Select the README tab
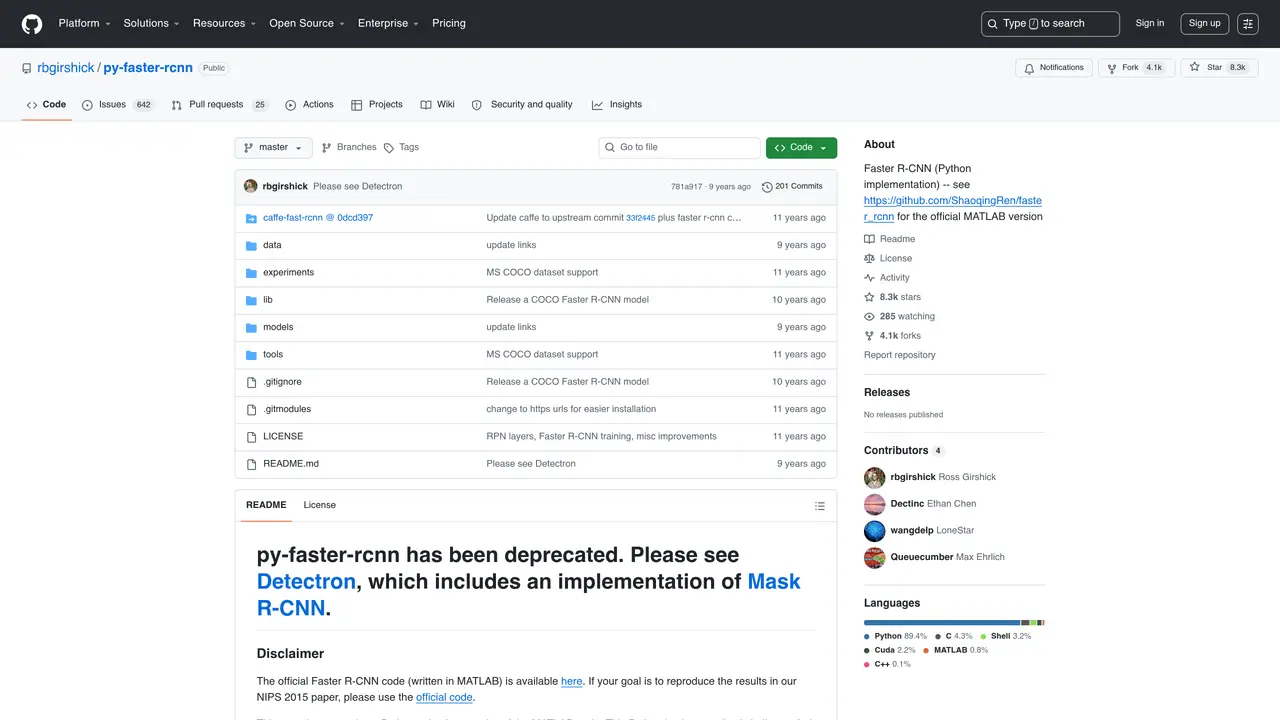1280x720 pixels. click(x=266, y=506)
